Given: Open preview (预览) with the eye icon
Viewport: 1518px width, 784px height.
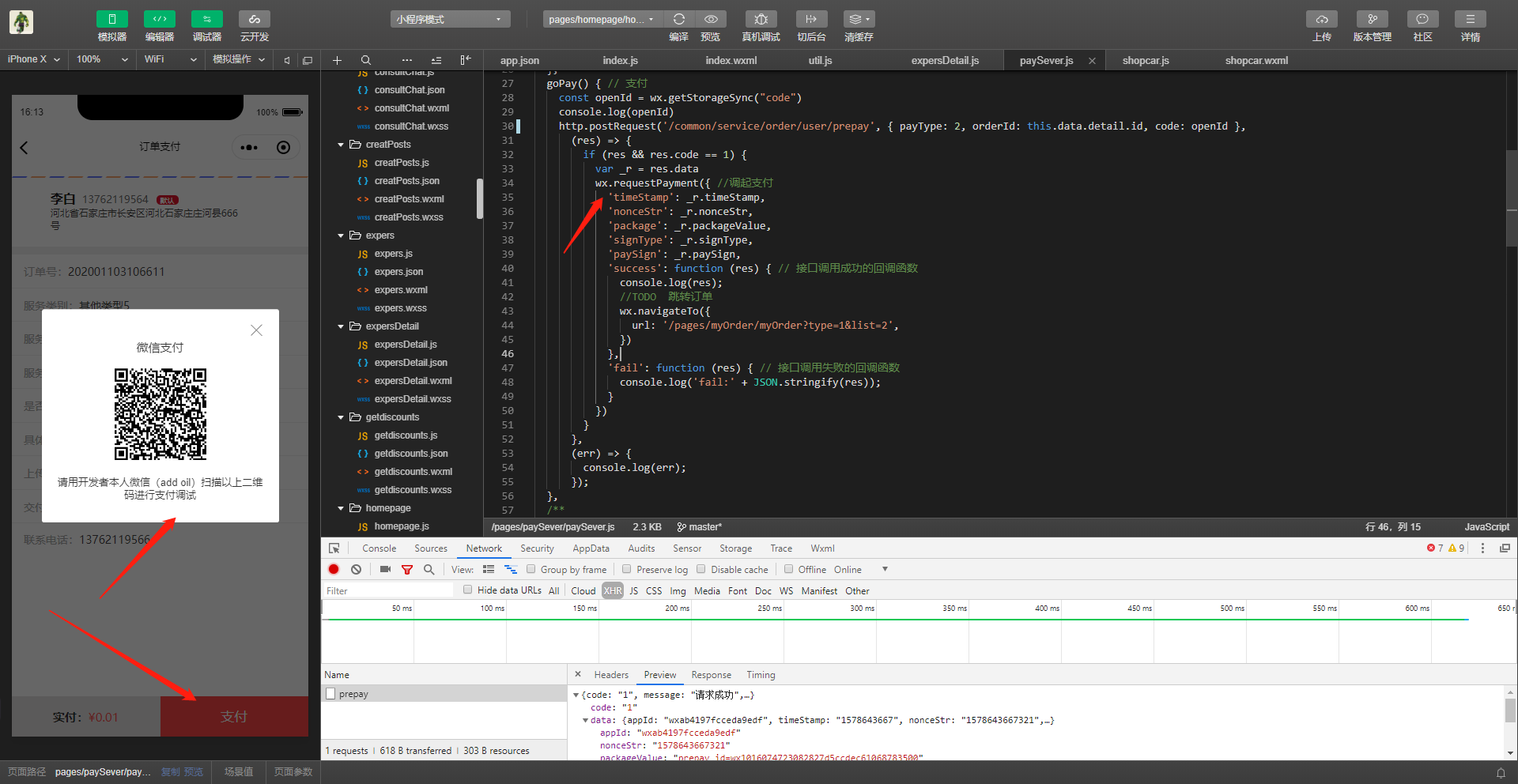Looking at the screenshot, I should [711, 20].
